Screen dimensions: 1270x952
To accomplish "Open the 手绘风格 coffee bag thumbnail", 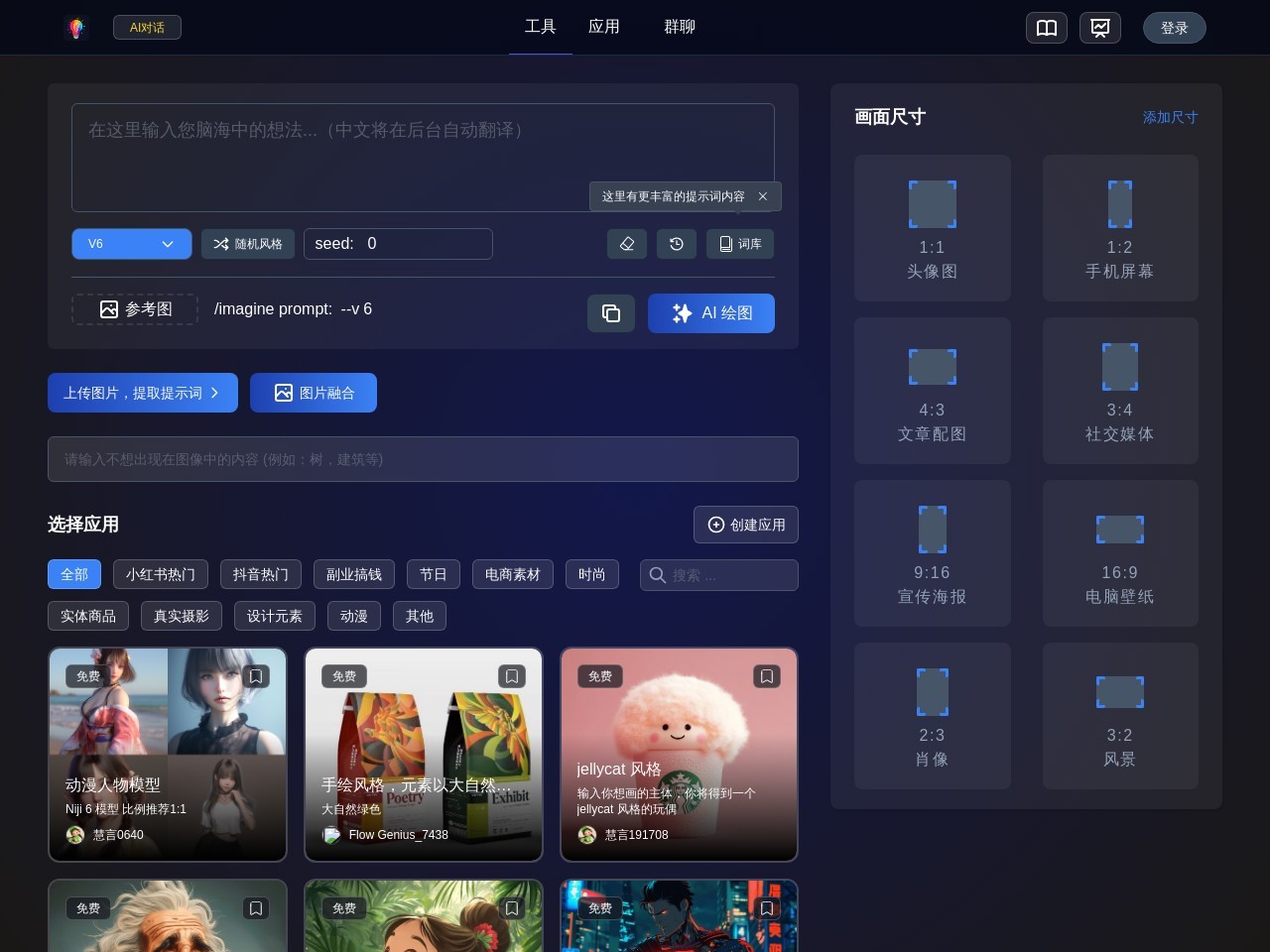I will (x=424, y=754).
